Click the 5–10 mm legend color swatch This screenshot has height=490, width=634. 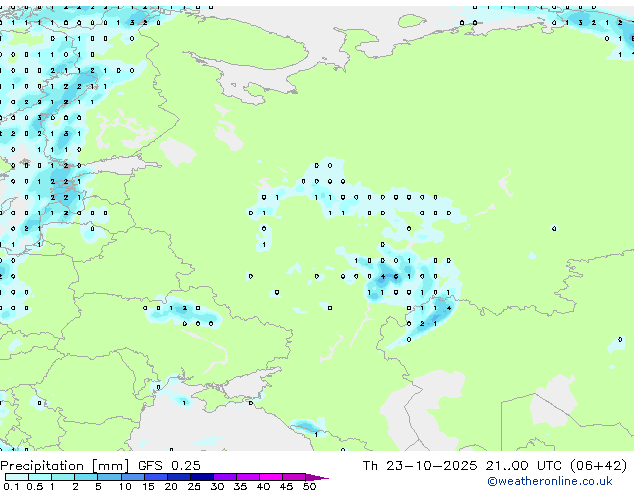(109, 477)
